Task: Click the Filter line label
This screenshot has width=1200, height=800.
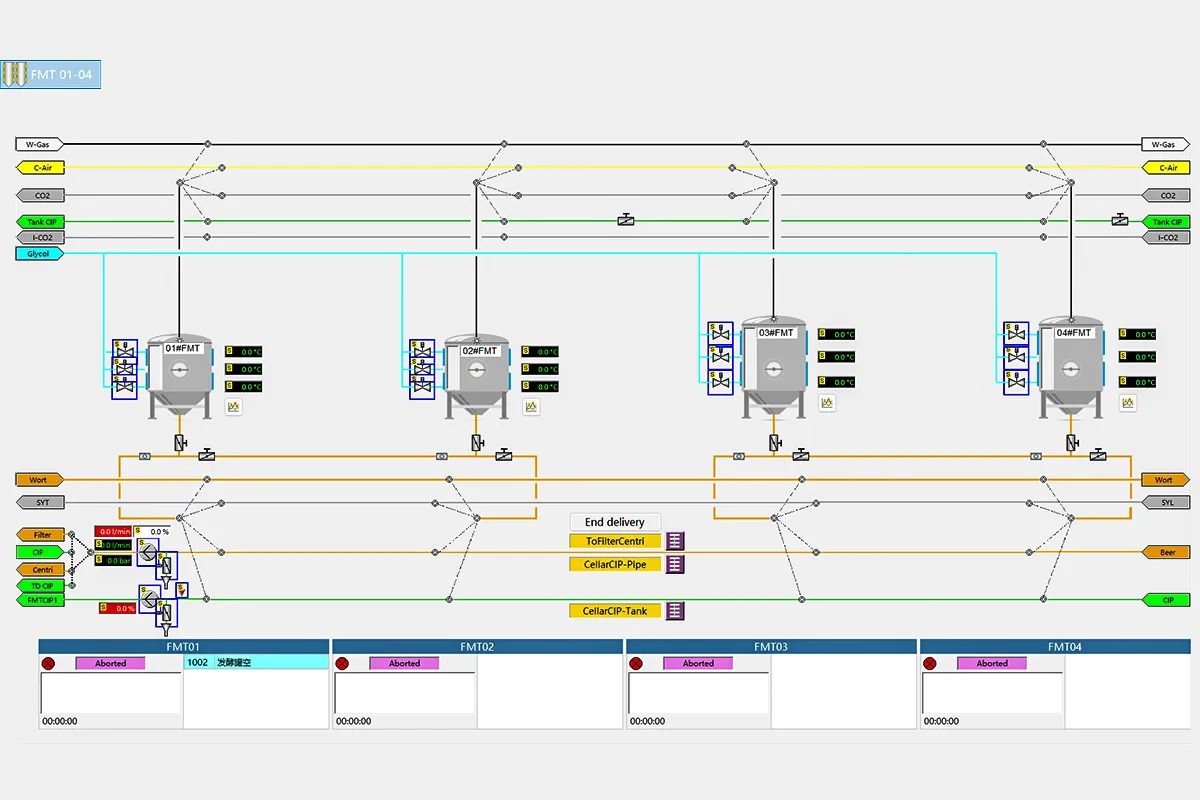Action: [40, 535]
